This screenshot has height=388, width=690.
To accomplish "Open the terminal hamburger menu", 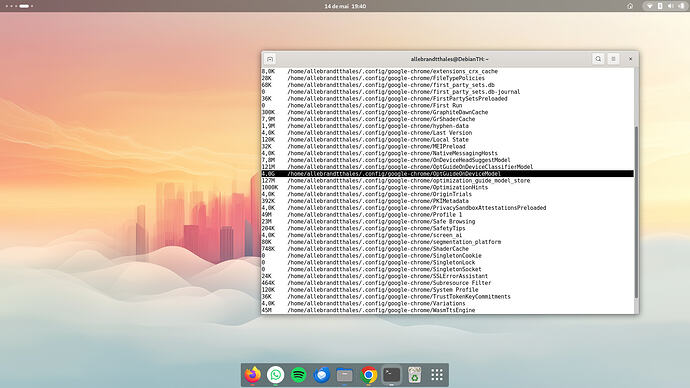I will click(613, 59).
